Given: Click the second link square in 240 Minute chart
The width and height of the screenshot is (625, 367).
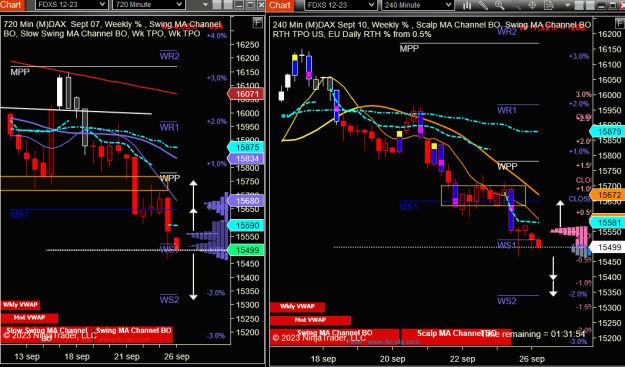Looking at the screenshot, I should [x=590, y=5].
